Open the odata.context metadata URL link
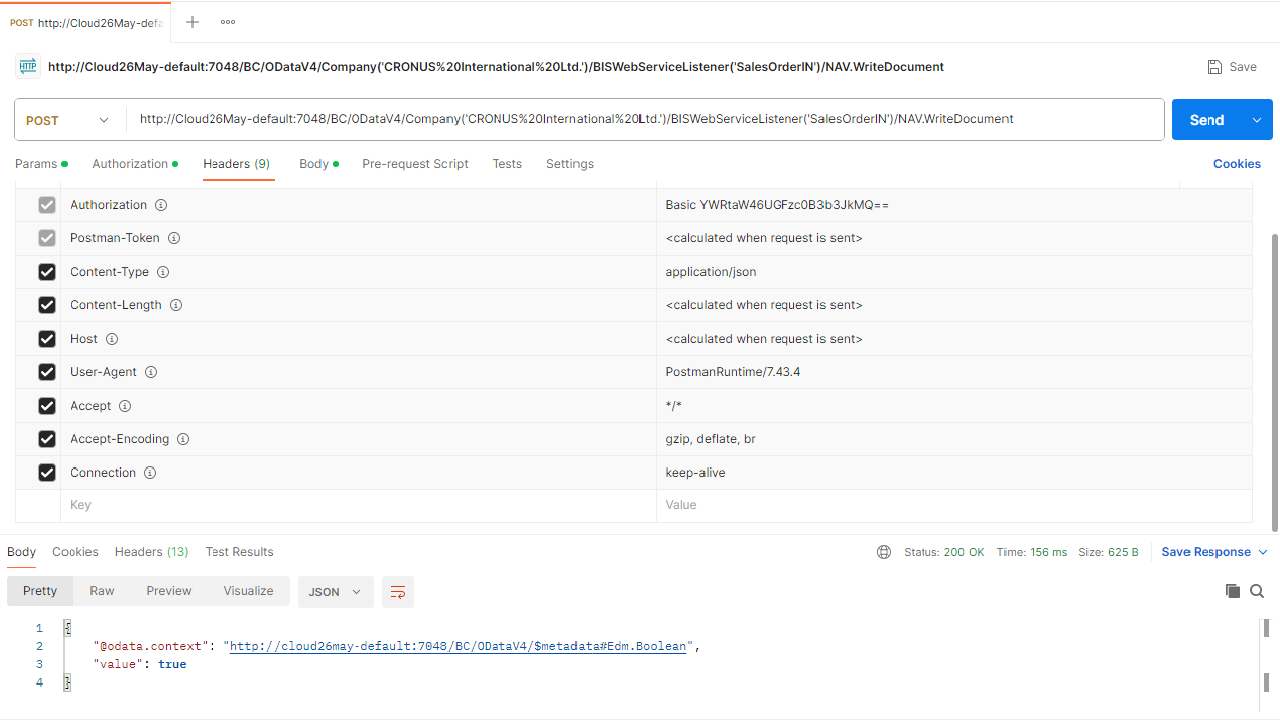 (x=458, y=646)
